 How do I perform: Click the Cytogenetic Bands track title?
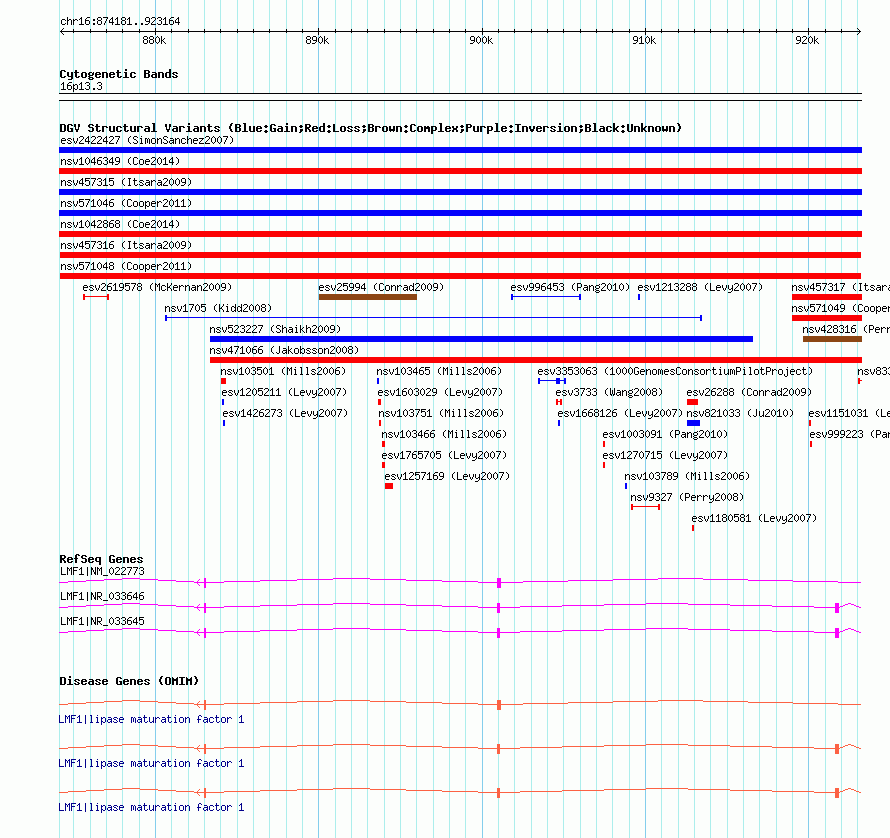[119, 74]
